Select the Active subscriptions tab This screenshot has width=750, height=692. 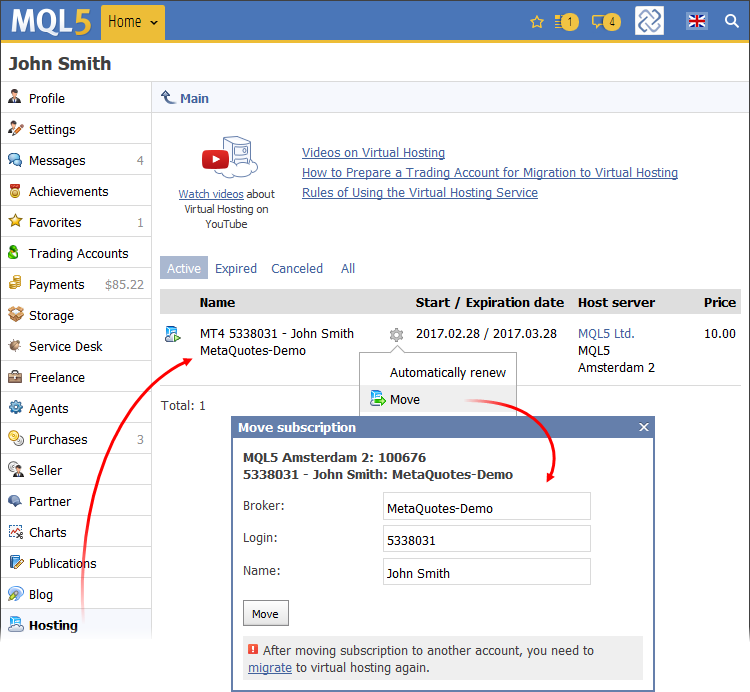pyautogui.click(x=184, y=268)
